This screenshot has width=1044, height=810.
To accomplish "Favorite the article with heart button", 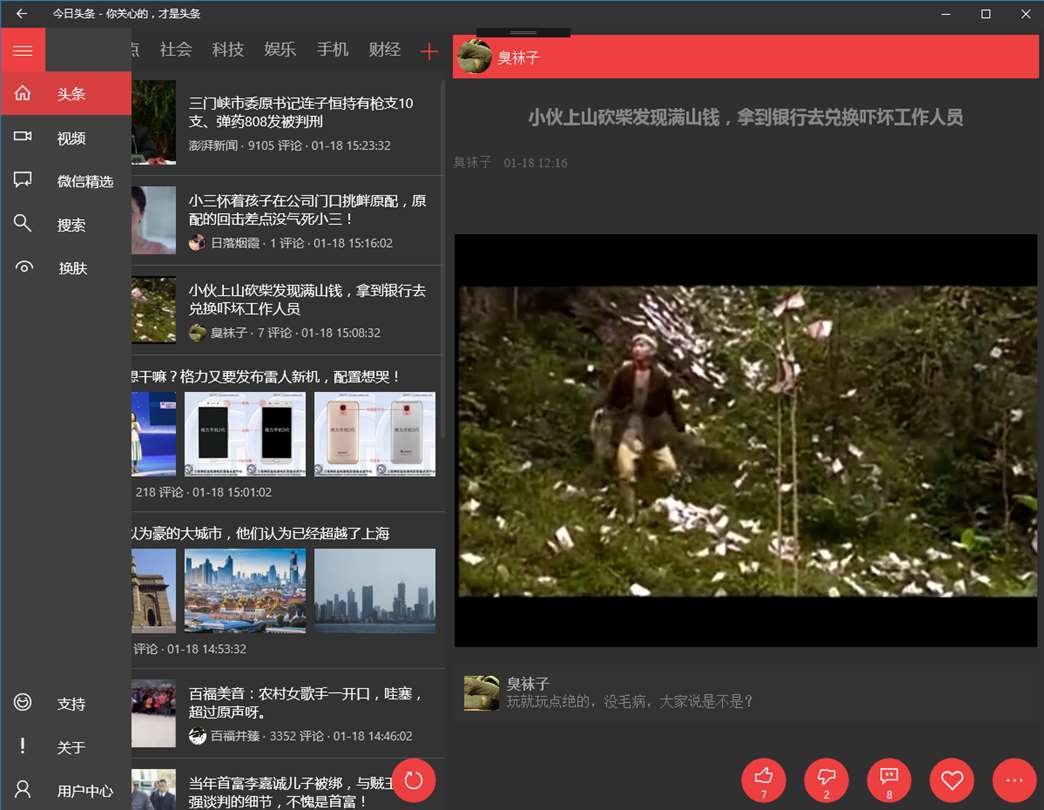I will (x=952, y=780).
